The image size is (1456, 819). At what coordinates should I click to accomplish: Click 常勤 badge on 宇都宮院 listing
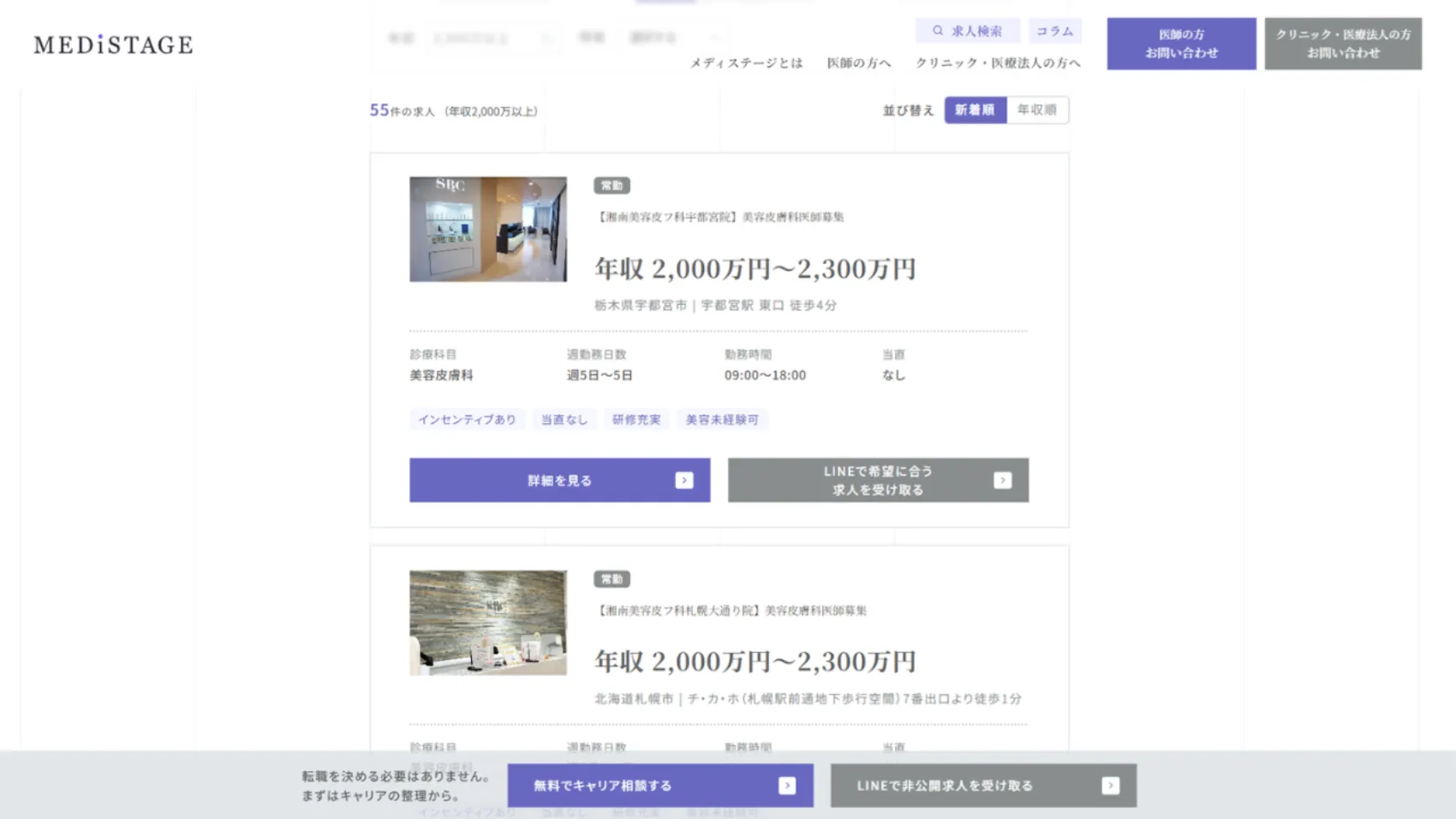pyautogui.click(x=612, y=186)
